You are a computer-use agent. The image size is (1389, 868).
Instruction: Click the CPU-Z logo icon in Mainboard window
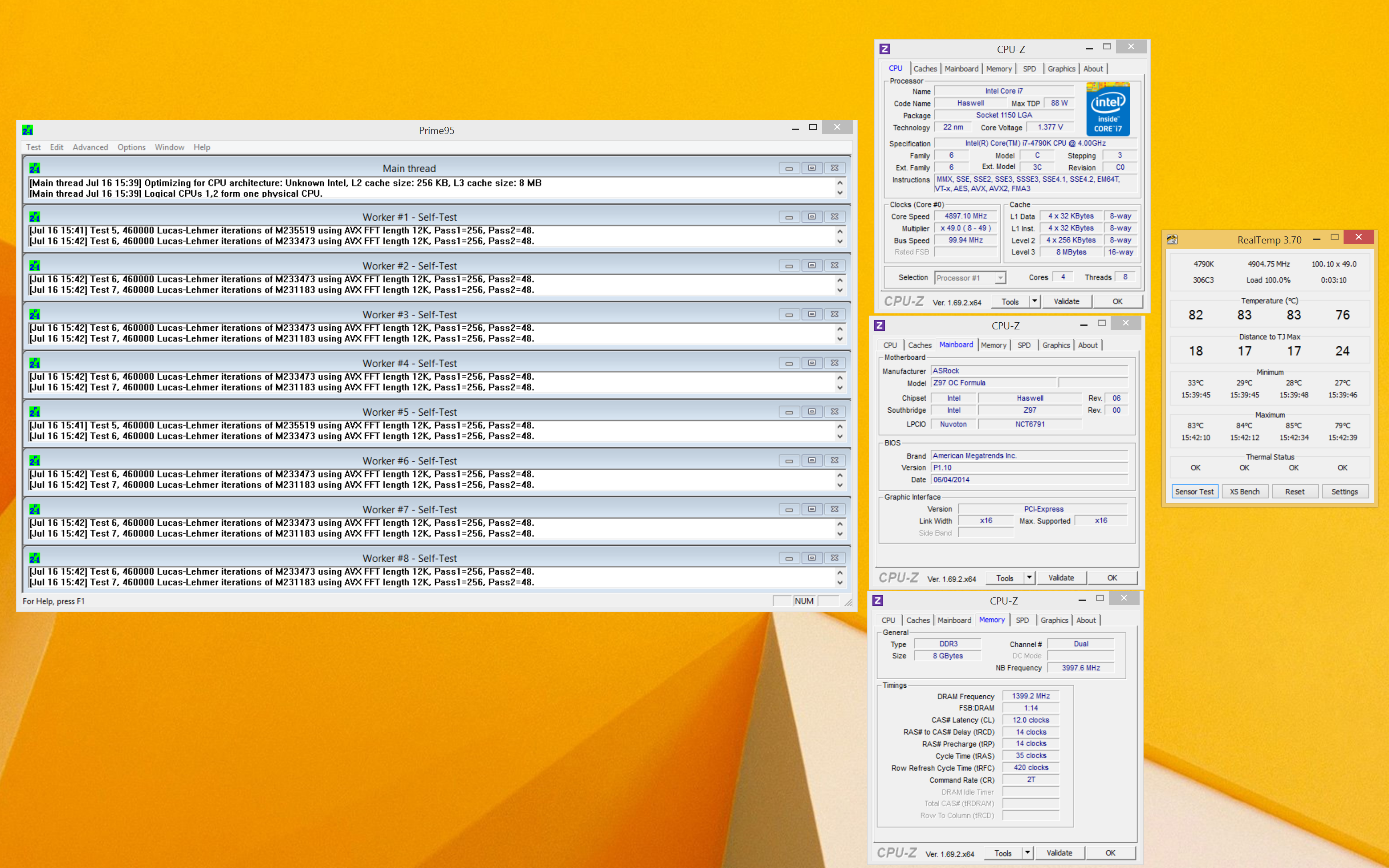pyautogui.click(x=880, y=325)
